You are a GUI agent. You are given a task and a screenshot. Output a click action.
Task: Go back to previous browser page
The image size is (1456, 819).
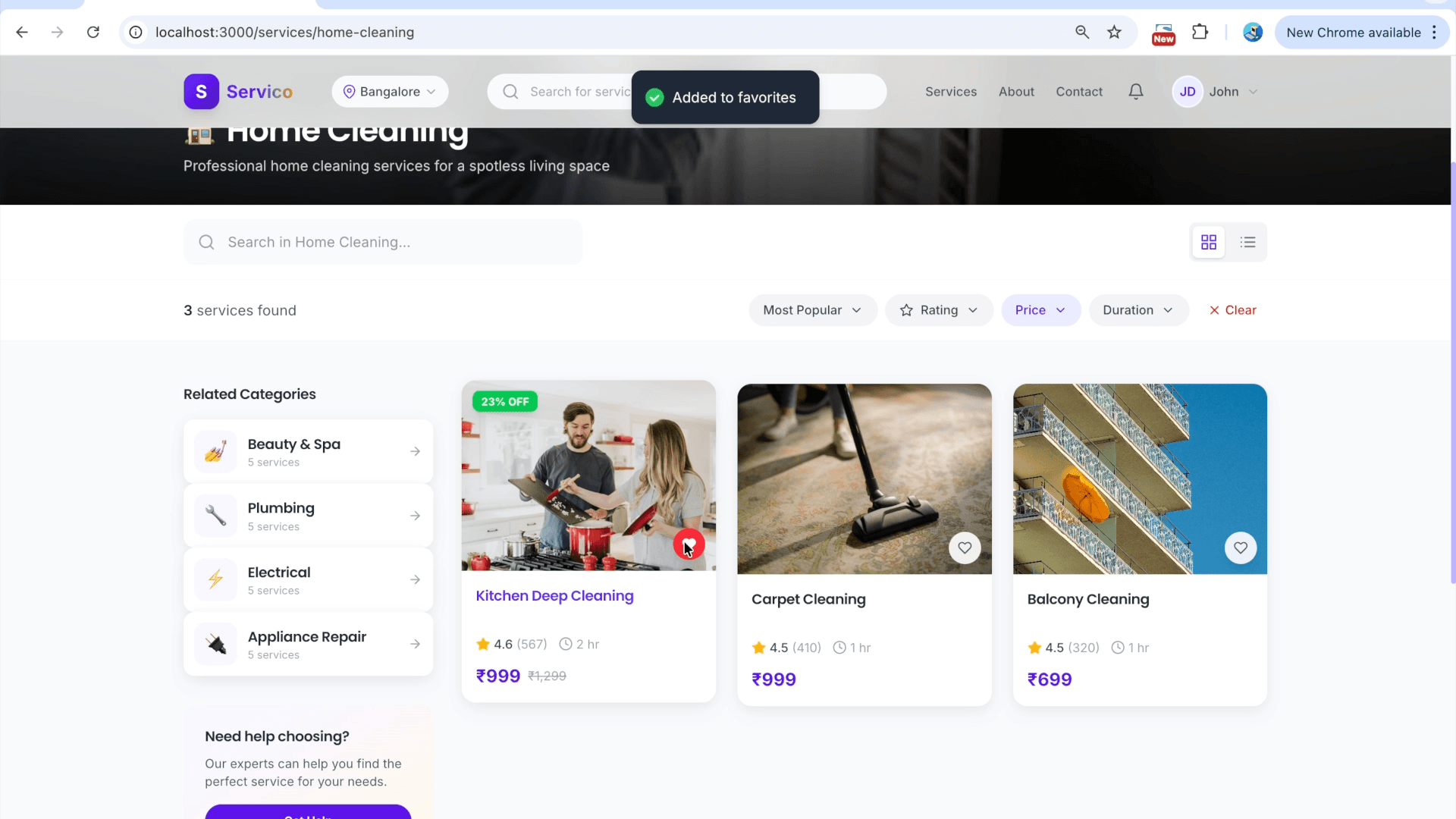(22, 33)
